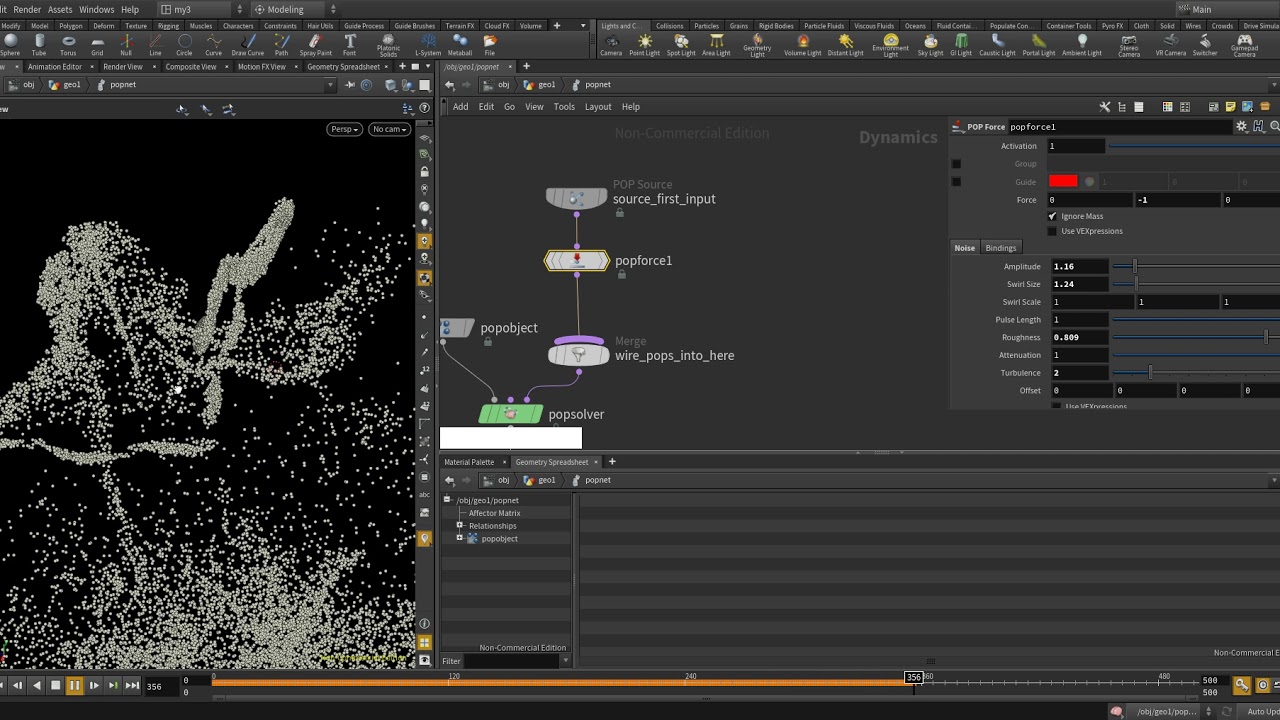Switch to the Material Palette tab
The height and width of the screenshot is (720, 1280).
point(469,462)
